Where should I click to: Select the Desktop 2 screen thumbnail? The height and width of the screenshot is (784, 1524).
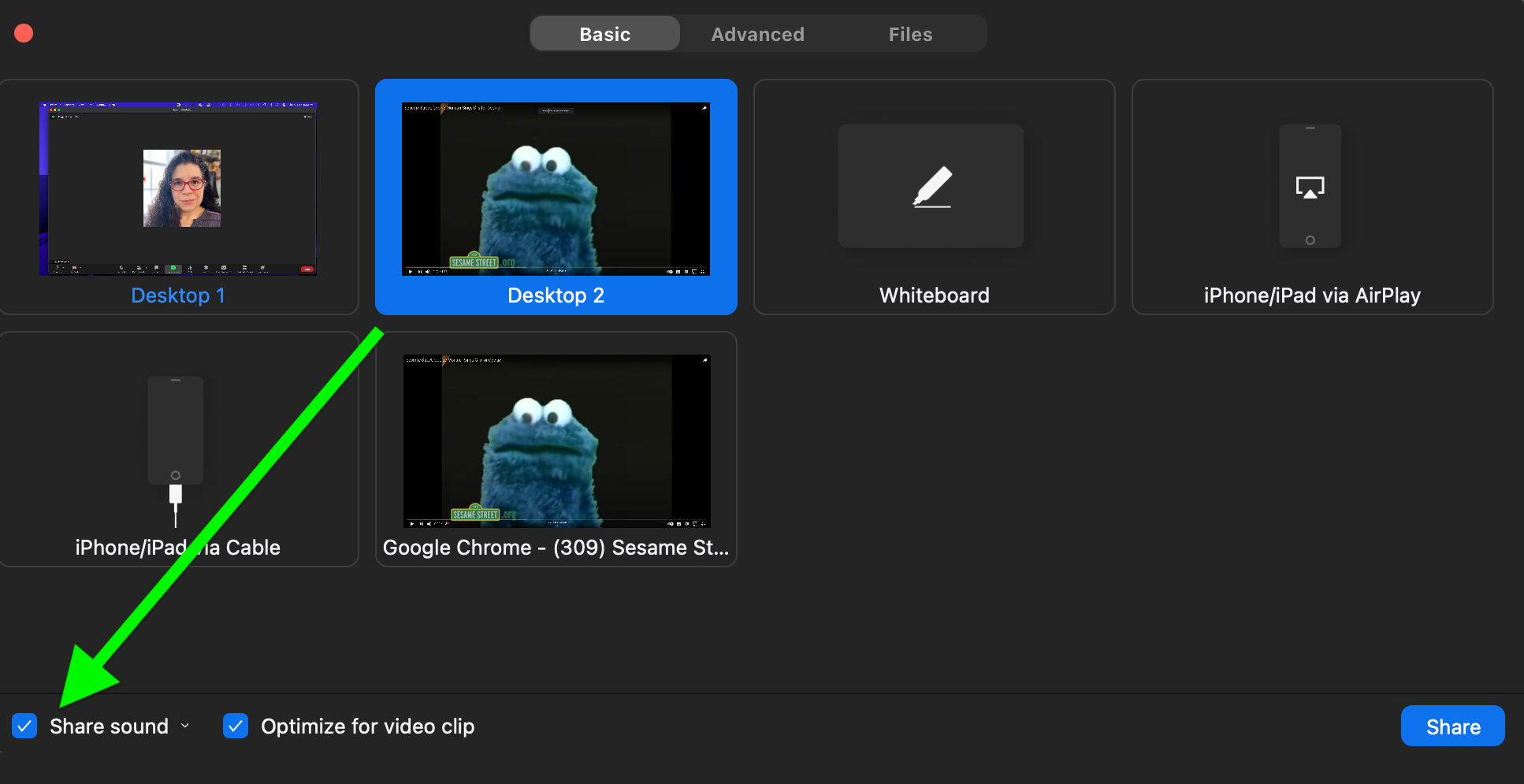click(556, 188)
